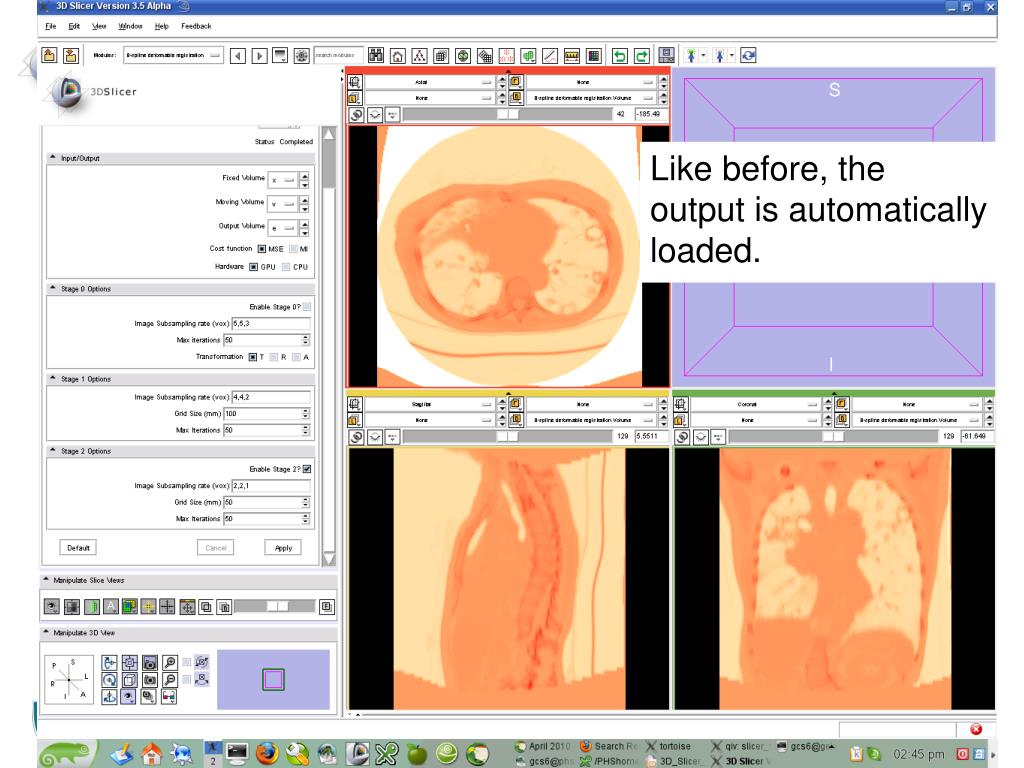Open the File menu

coord(51,26)
